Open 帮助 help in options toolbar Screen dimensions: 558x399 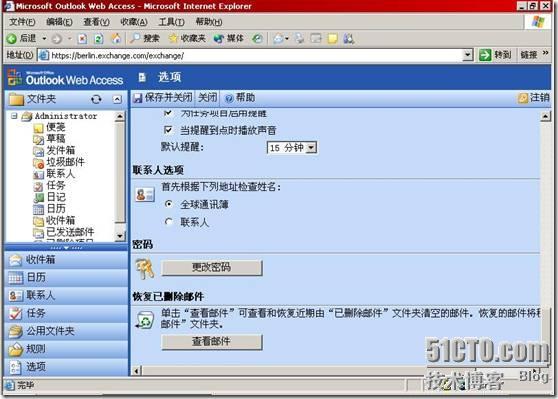tap(240, 98)
